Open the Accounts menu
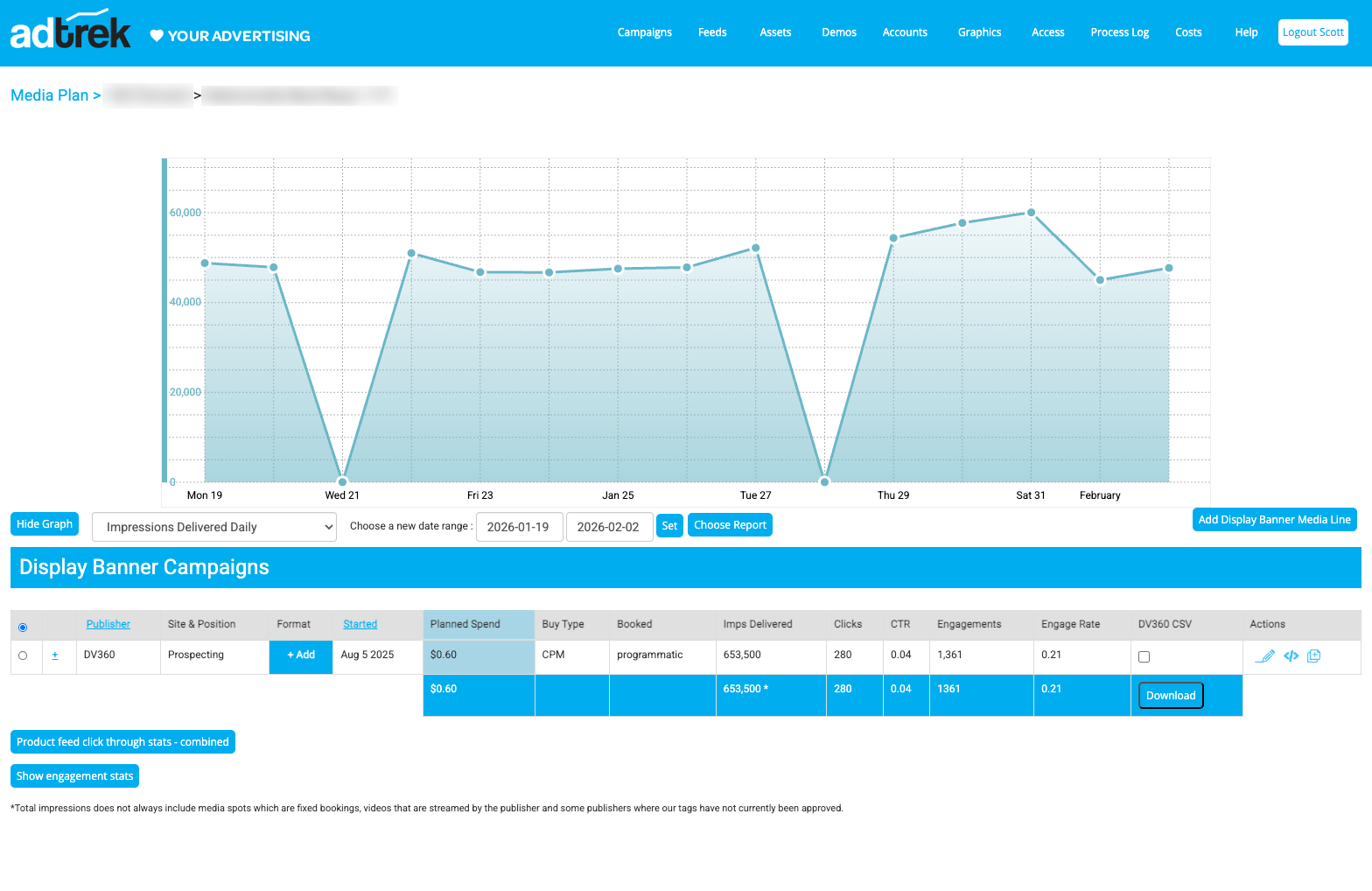 905,32
